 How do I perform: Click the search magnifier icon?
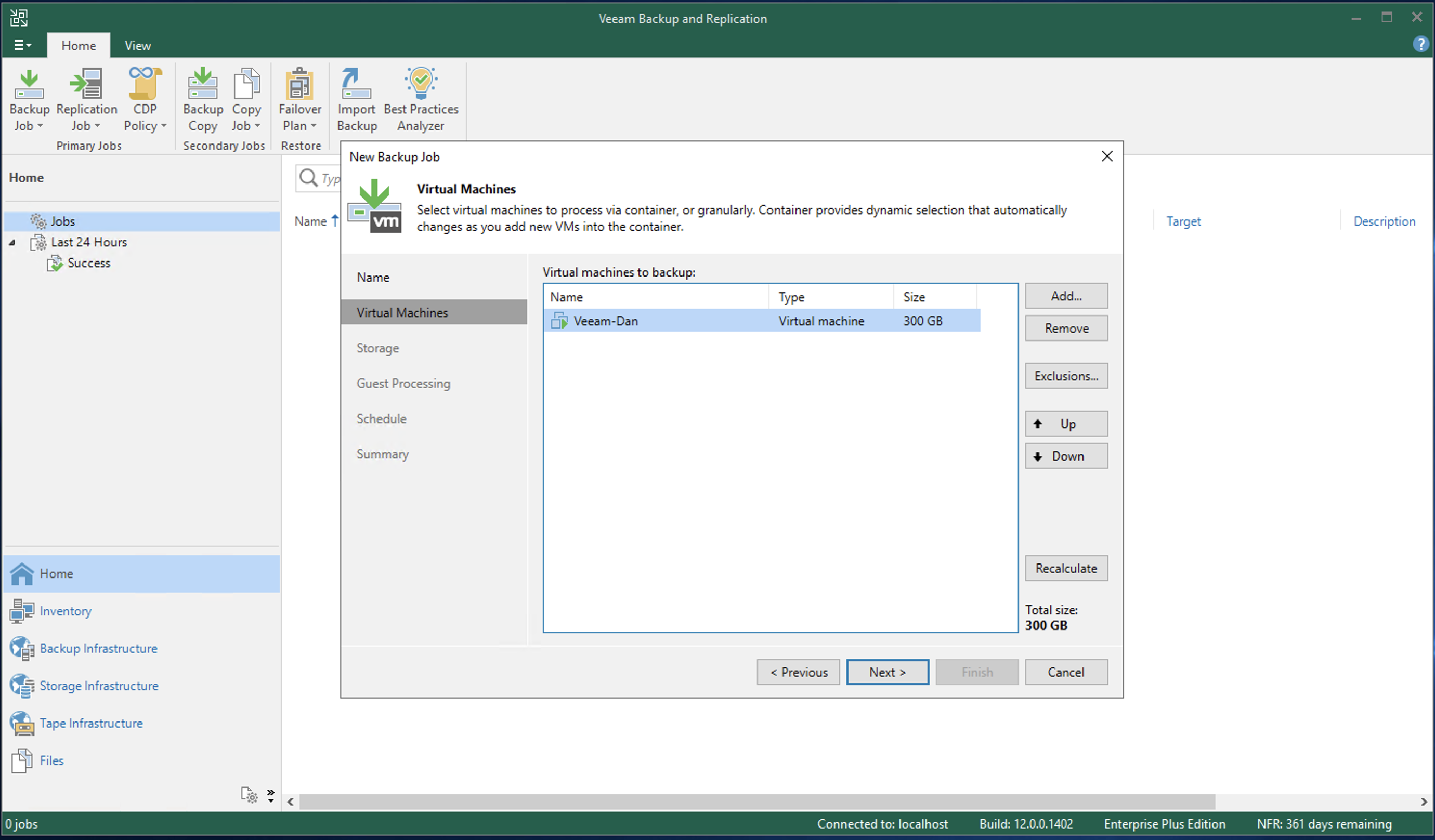(308, 178)
